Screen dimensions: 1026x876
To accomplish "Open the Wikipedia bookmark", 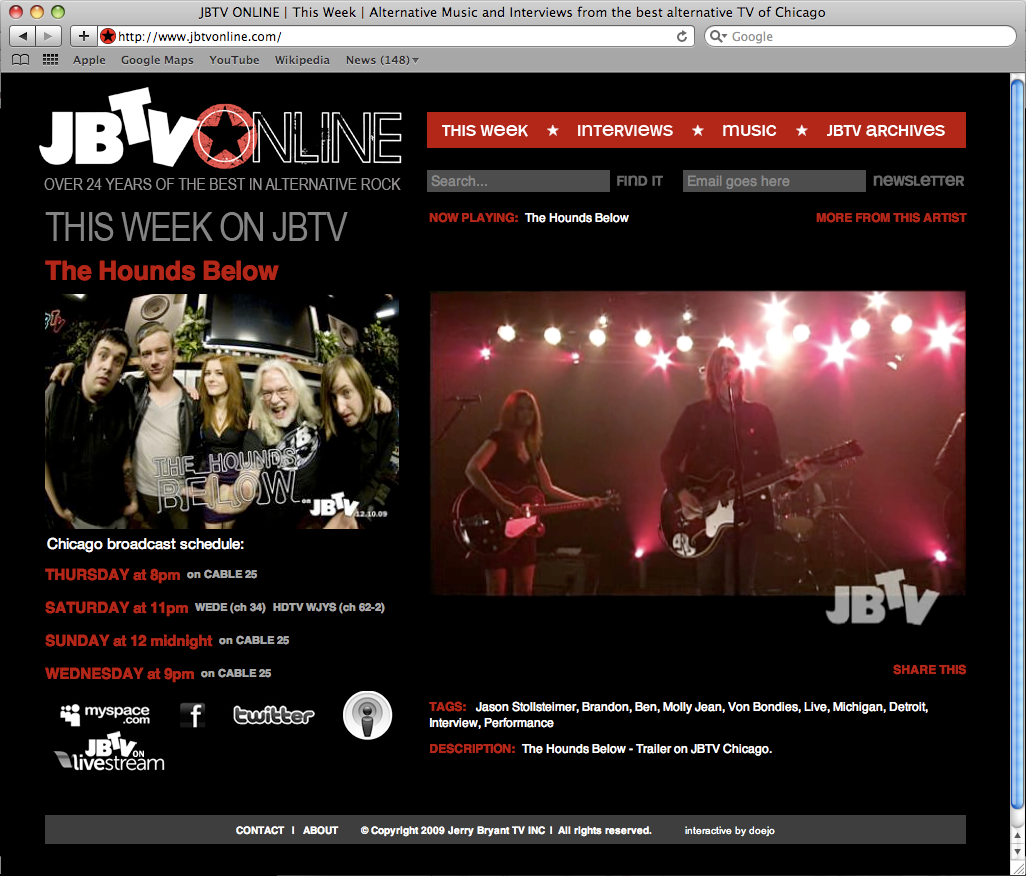I will [x=302, y=60].
